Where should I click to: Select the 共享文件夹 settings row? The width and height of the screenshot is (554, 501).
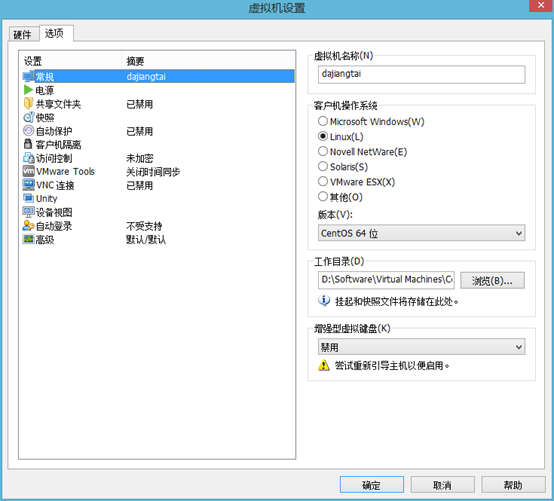pyautogui.click(x=157, y=104)
